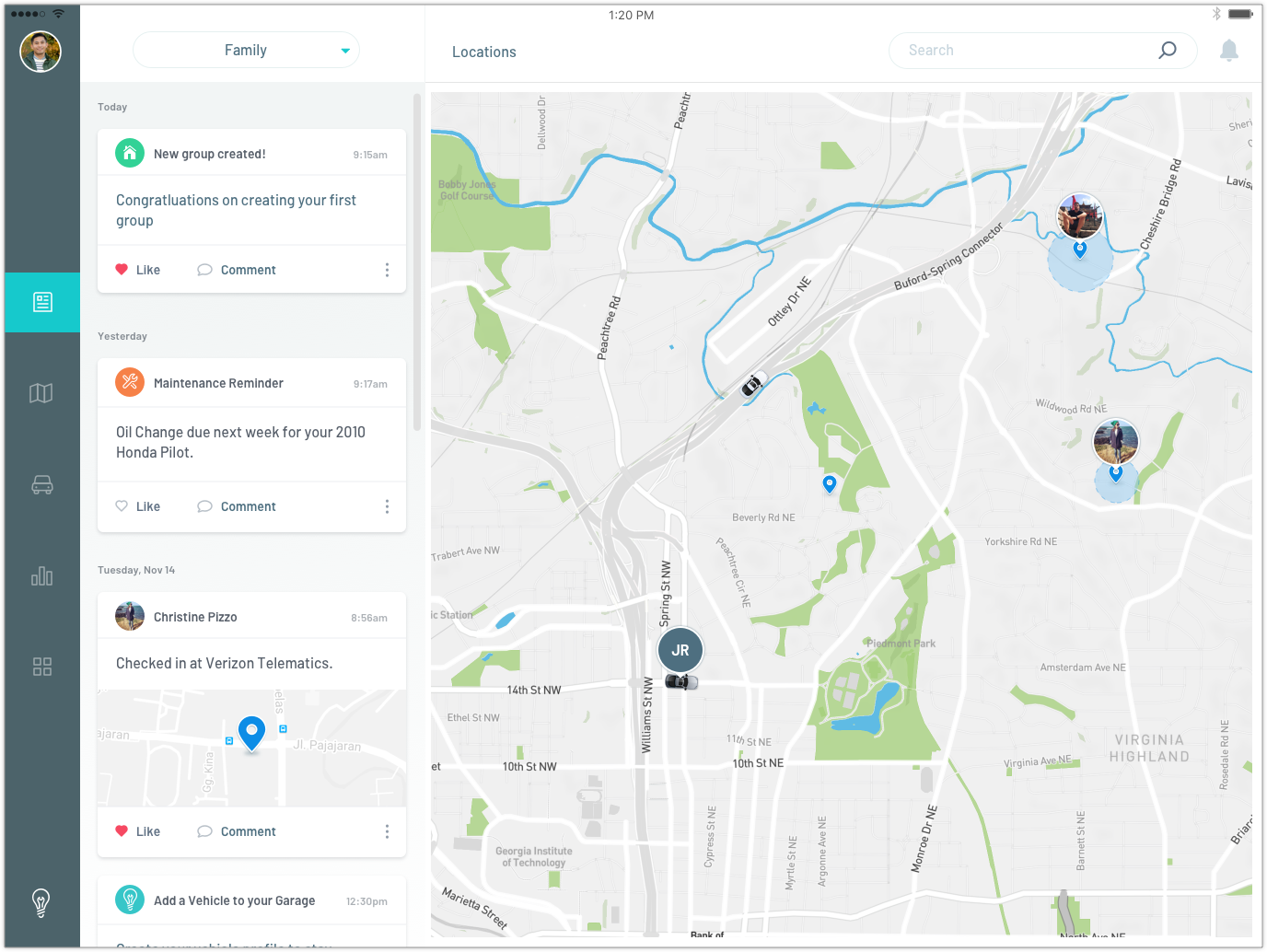The width and height of the screenshot is (1267, 952).
Task: Open Comment on Maintenance Reminder card
Action: (237, 506)
